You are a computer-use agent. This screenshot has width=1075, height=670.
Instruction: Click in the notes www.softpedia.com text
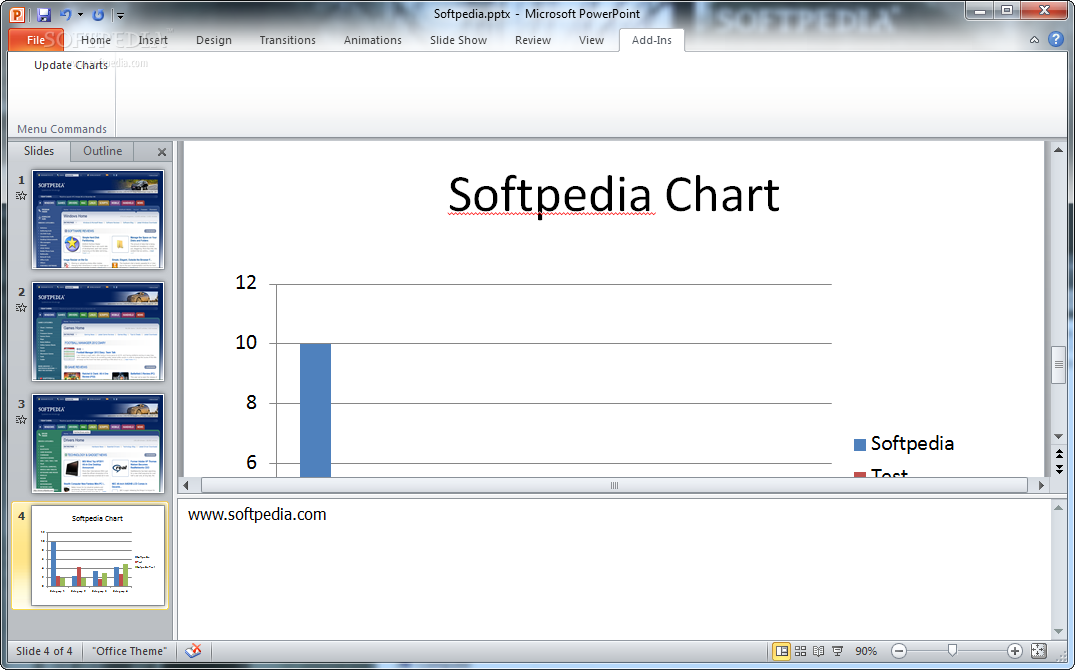pos(257,514)
